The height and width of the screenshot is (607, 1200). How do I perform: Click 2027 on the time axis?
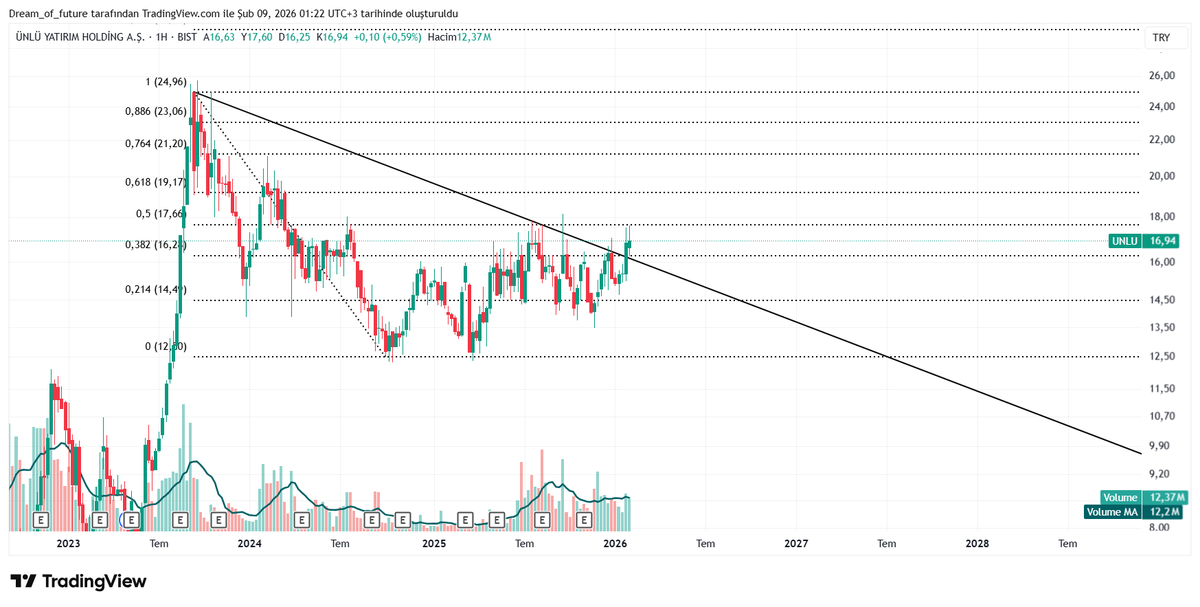[796, 543]
